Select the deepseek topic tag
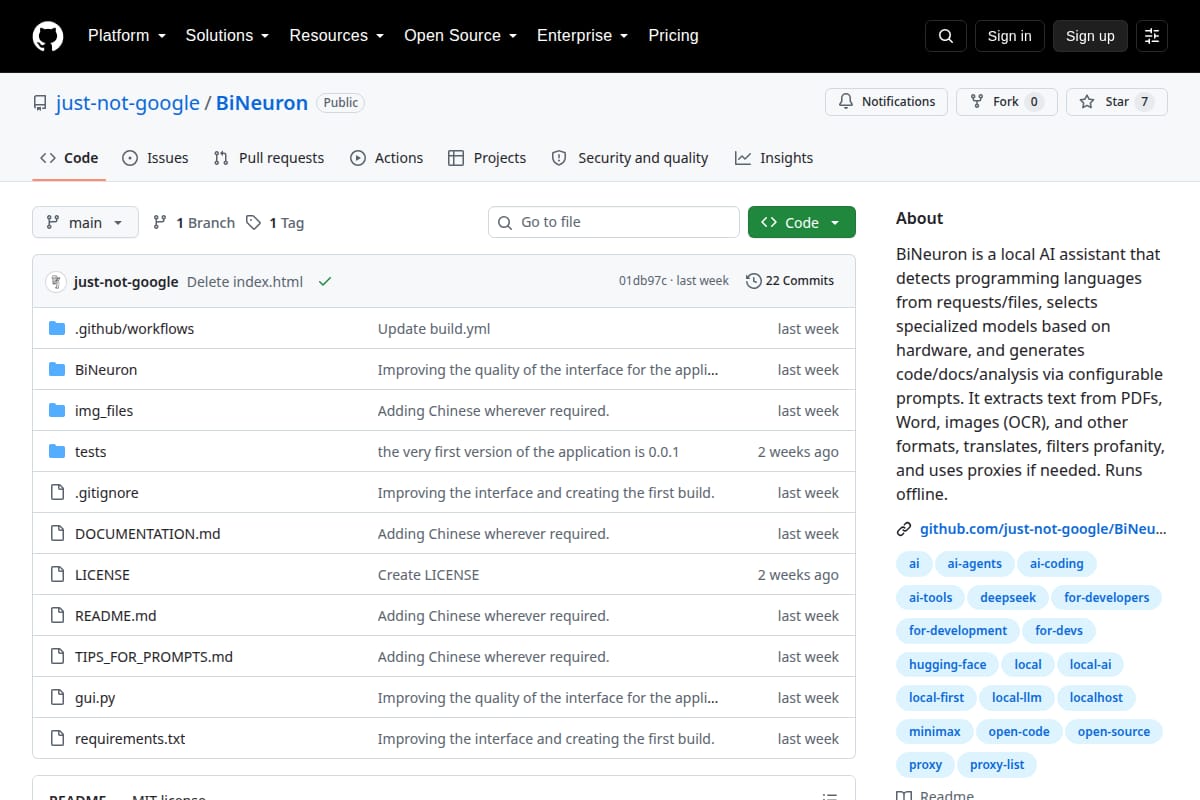 [x=1007, y=597]
